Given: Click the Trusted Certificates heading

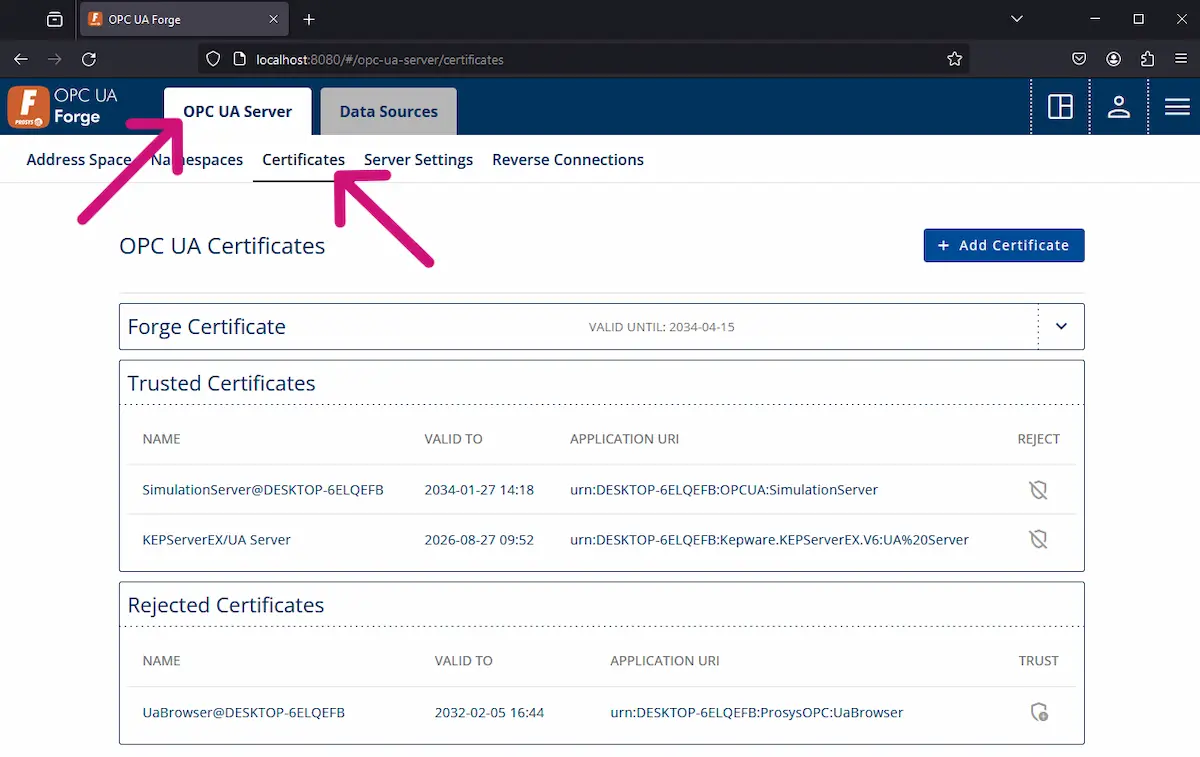Looking at the screenshot, I should tap(221, 383).
